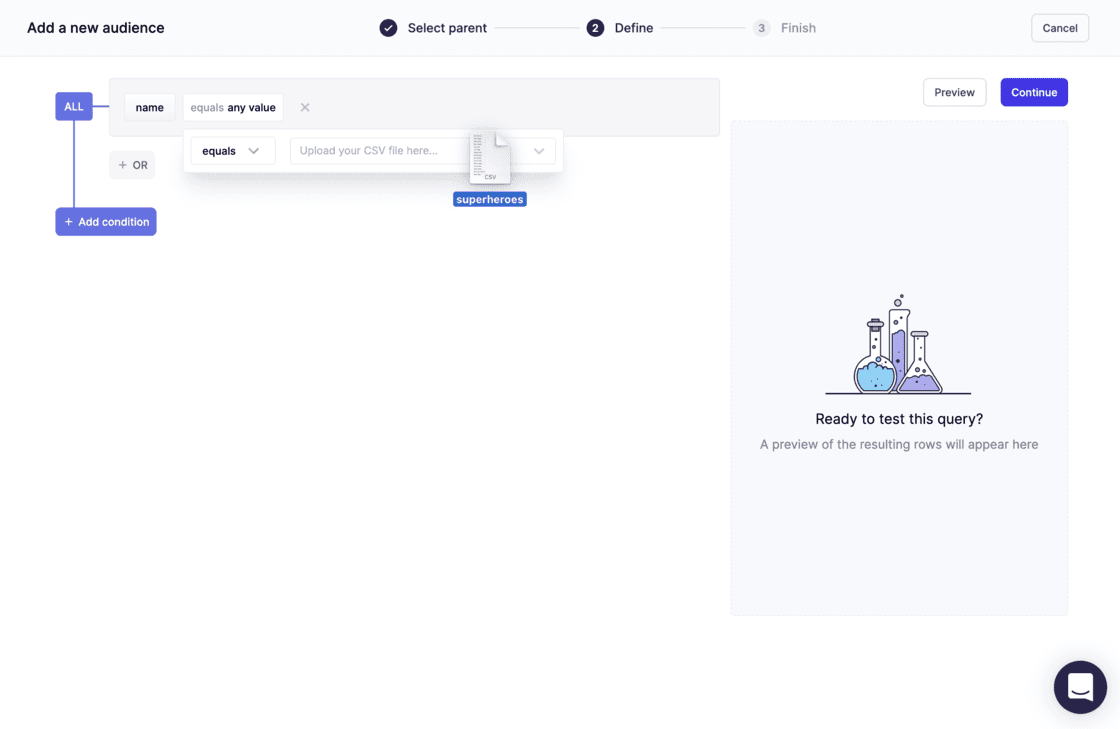Add an OR condition

pos(132,164)
